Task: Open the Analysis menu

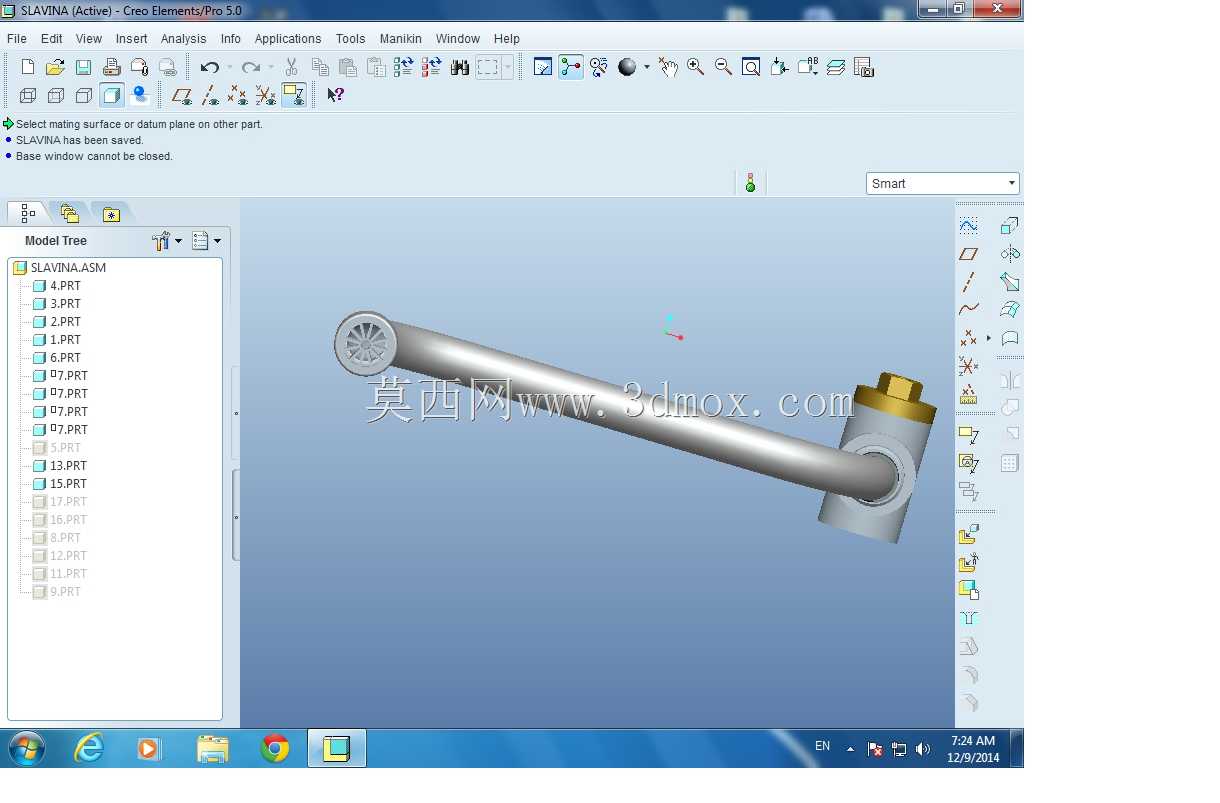Action: point(183,38)
